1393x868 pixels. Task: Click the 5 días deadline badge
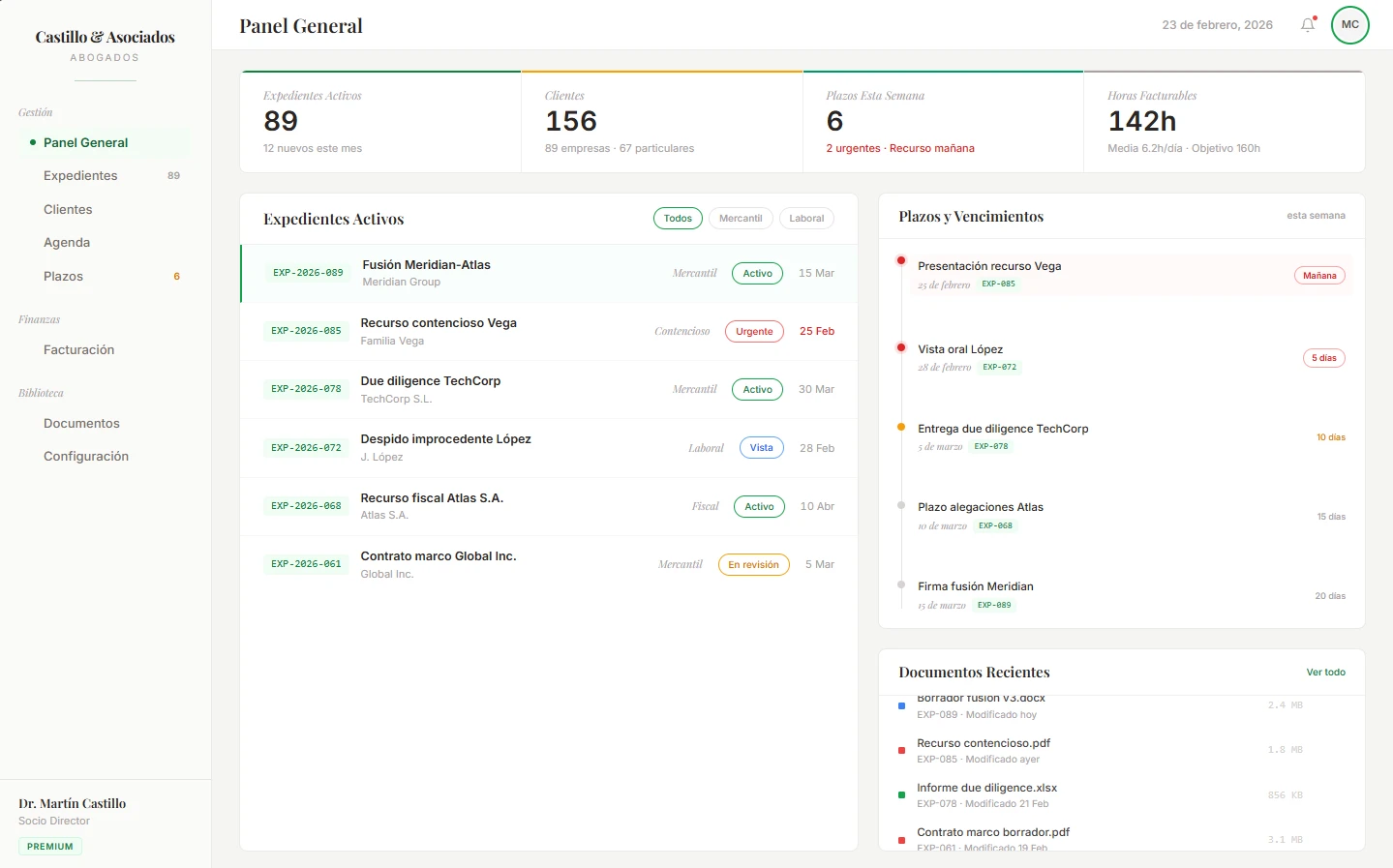(x=1323, y=358)
